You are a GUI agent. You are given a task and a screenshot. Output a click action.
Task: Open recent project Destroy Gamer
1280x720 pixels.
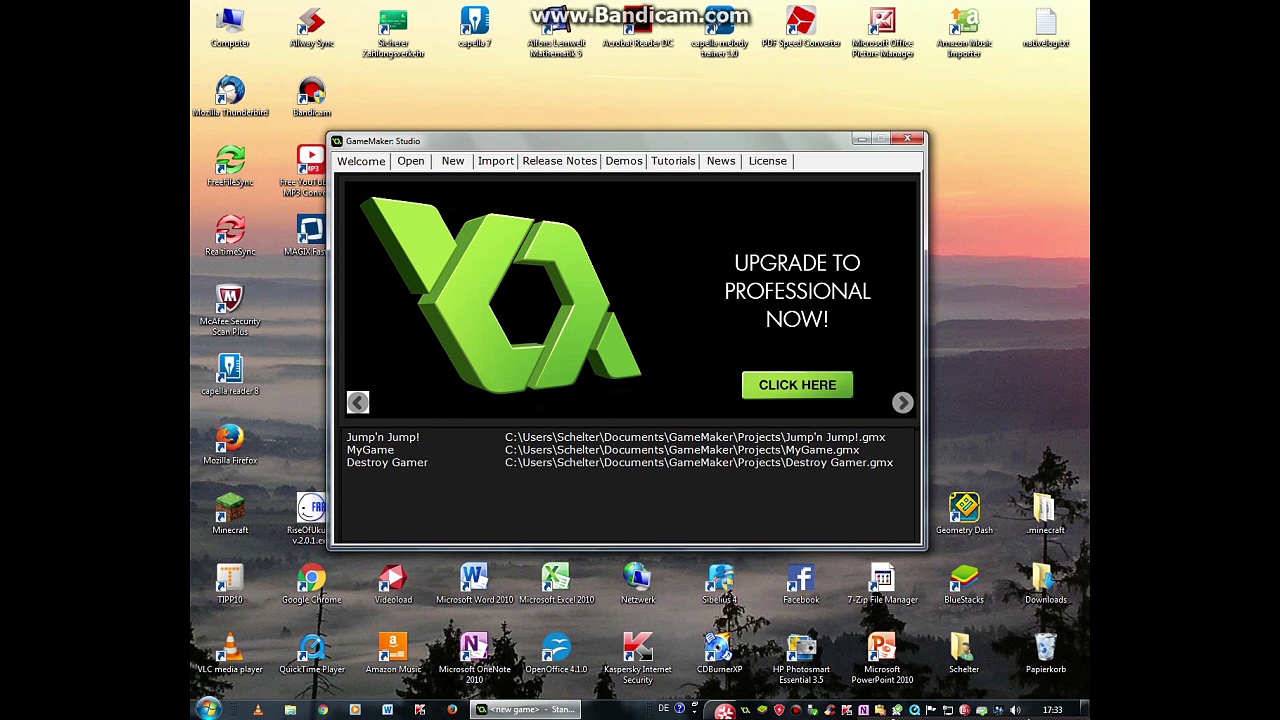(x=387, y=463)
